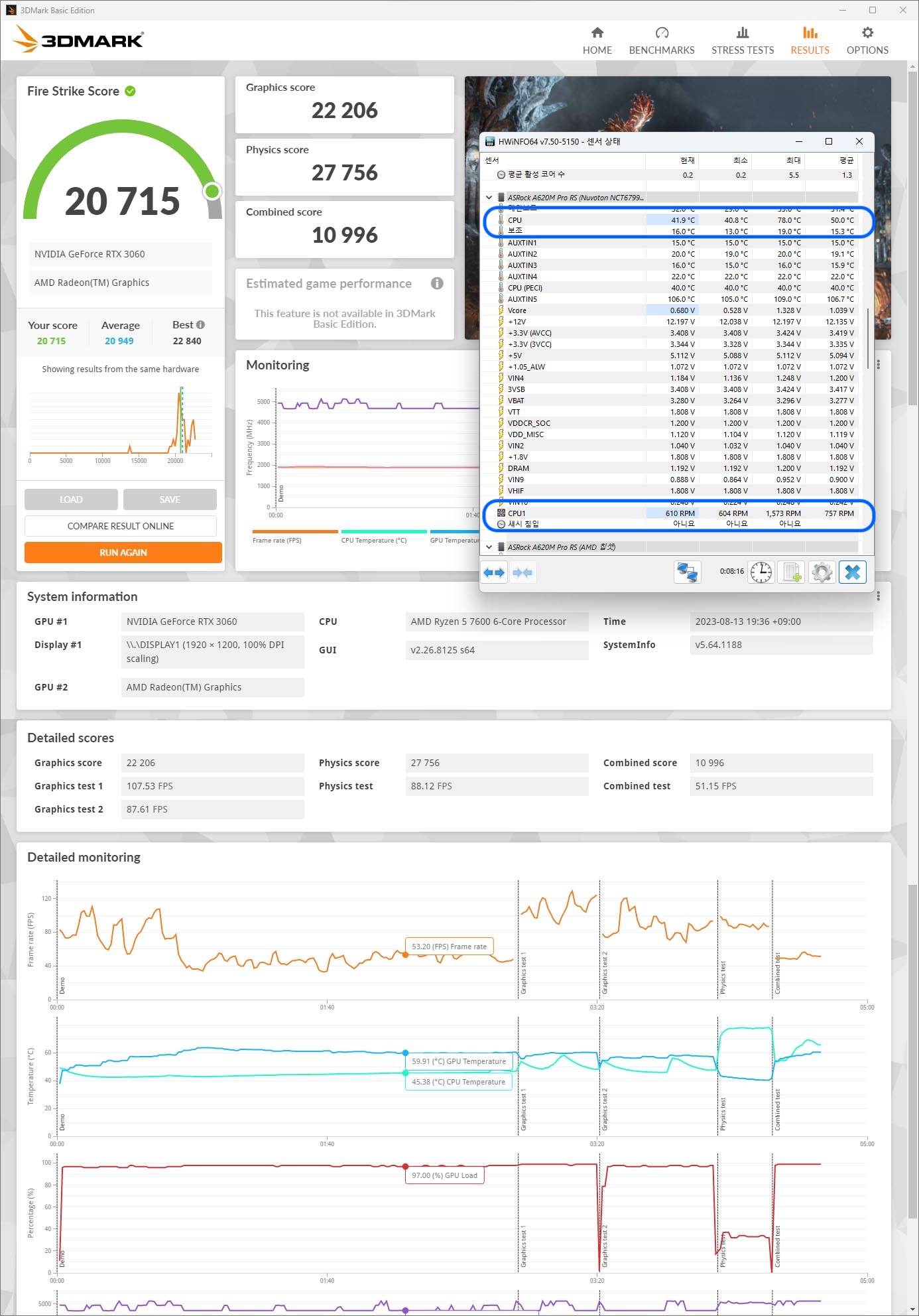The image size is (919, 1316).
Task: Select the +12V voltage row
Action: click(671, 322)
